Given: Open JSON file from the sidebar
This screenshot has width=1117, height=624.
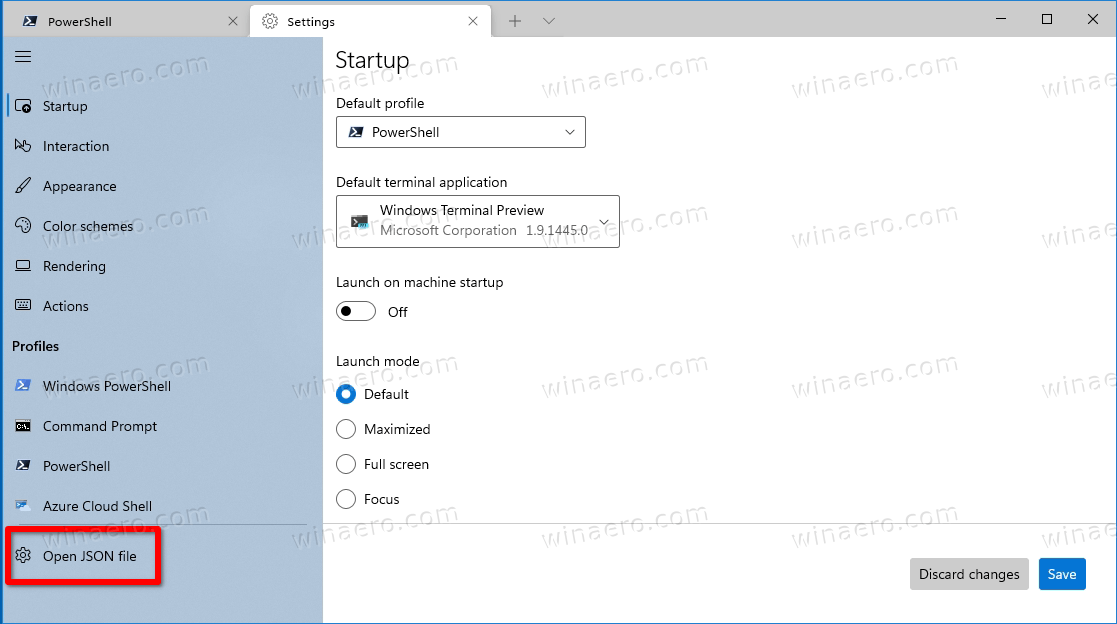Looking at the screenshot, I should coord(83,555).
